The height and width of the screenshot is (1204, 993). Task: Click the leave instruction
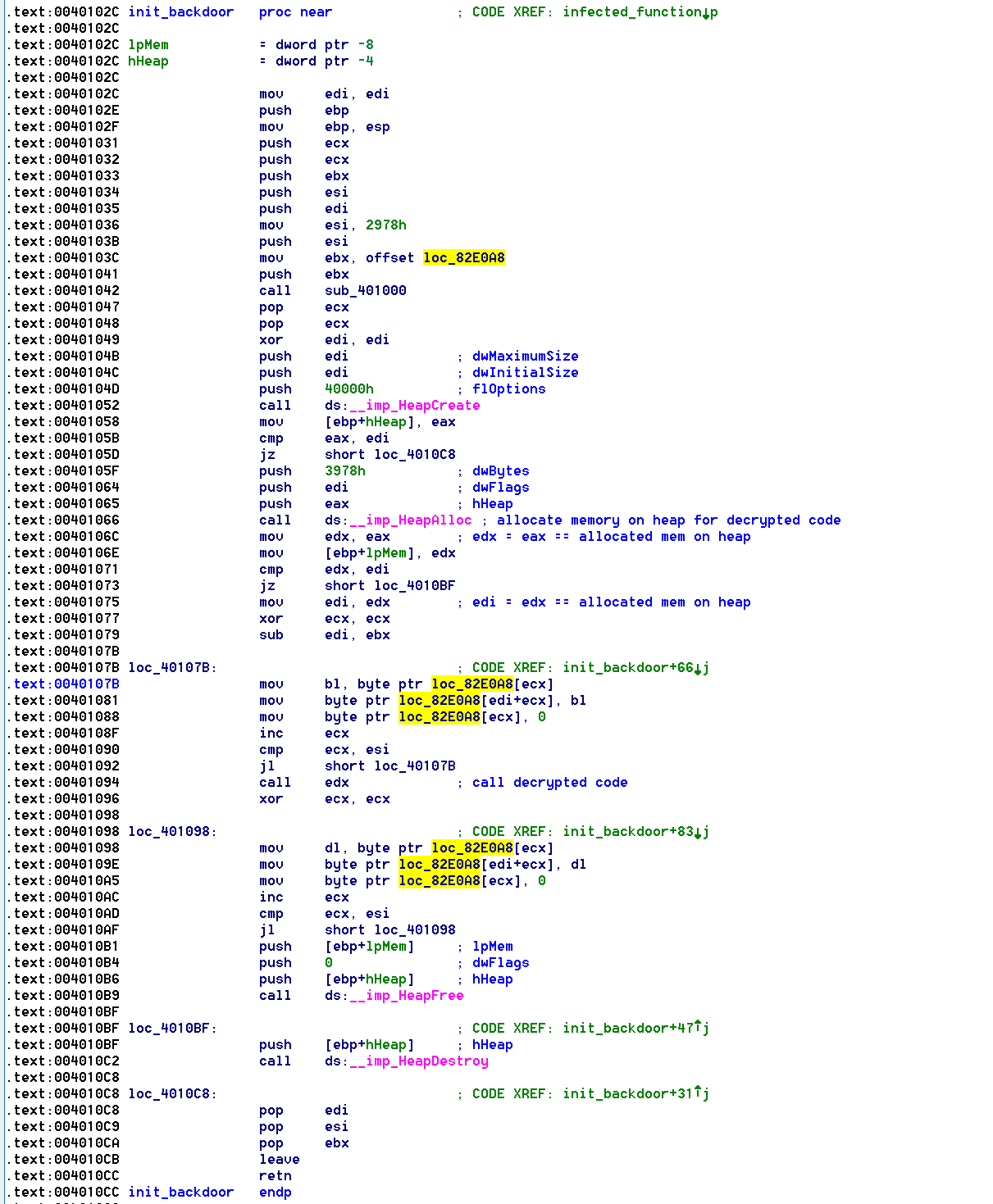click(x=279, y=1160)
